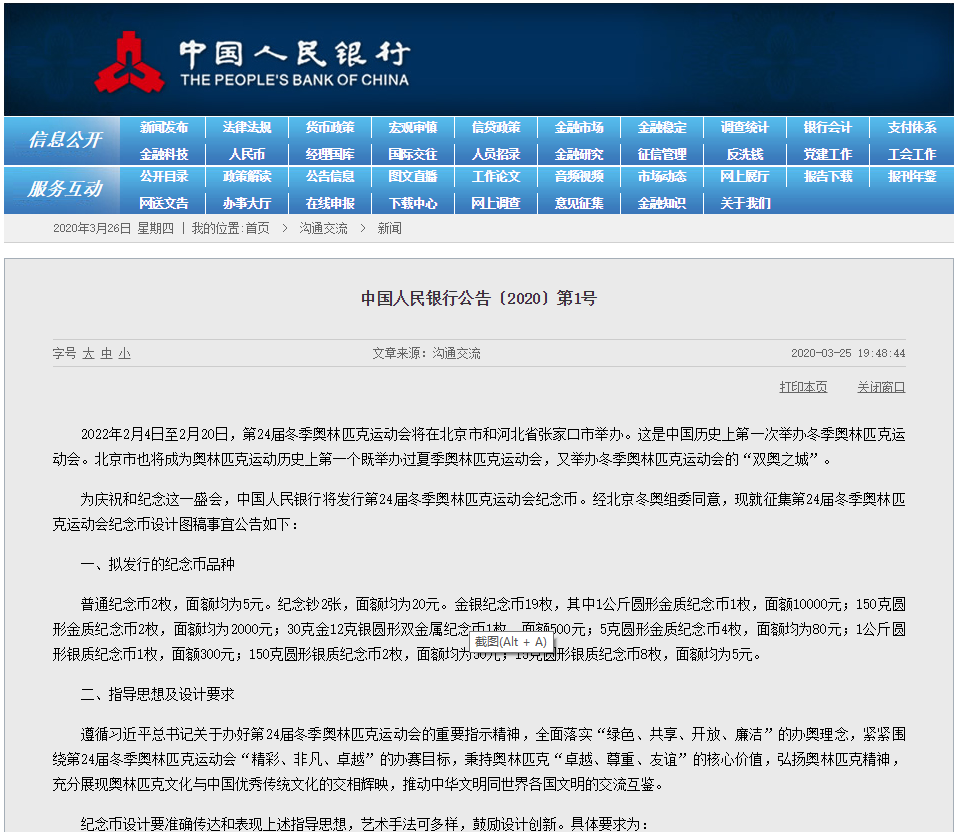Open the 货币政策 page

click(330, 127)
